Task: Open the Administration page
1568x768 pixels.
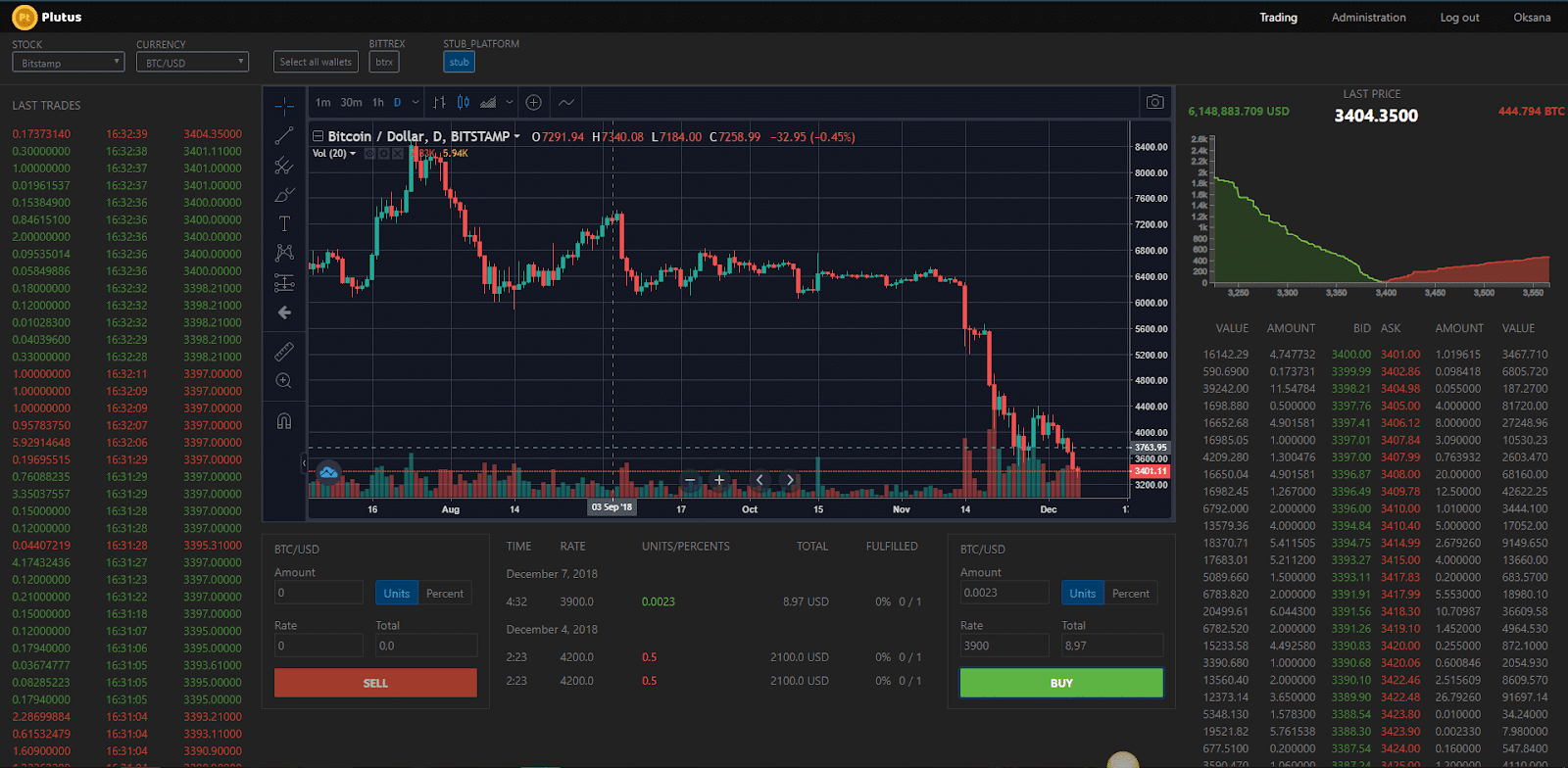Action: (x=1368, y=18)
